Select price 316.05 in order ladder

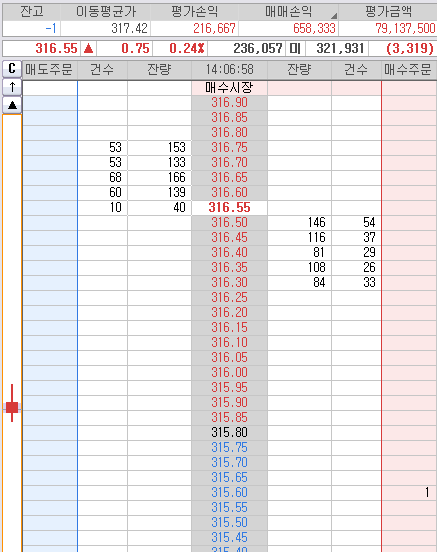tap(229, 358)
